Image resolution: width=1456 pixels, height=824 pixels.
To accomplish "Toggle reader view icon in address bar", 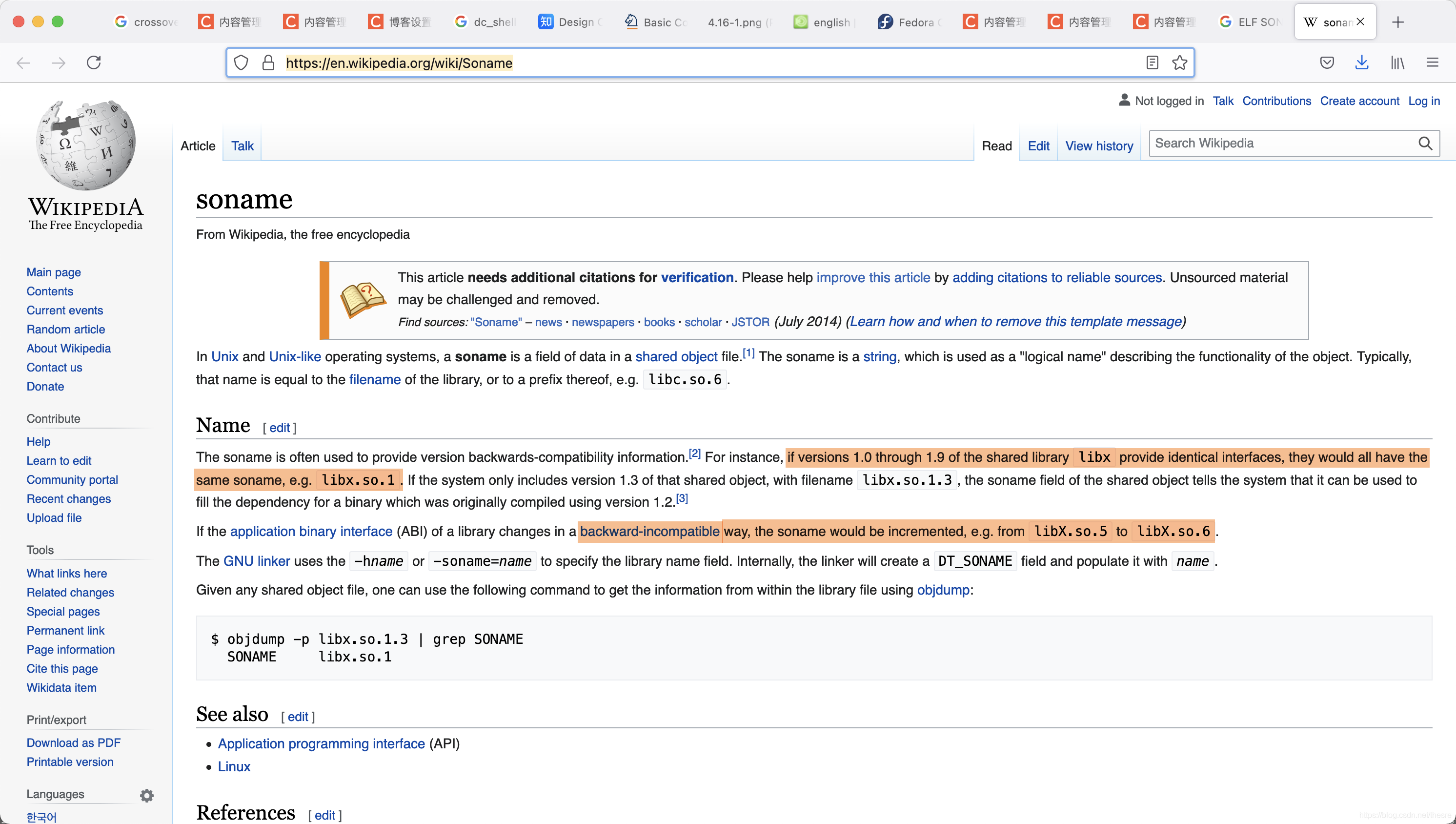I will coord(1152,62).
